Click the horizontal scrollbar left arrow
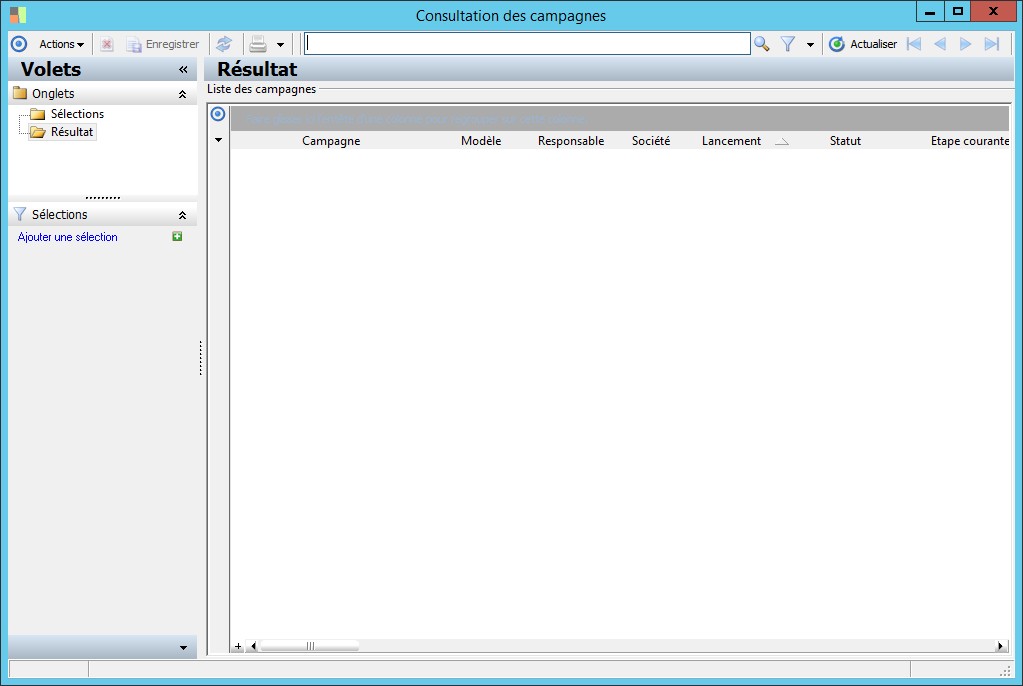1023x686 pixels. point(253,646)
